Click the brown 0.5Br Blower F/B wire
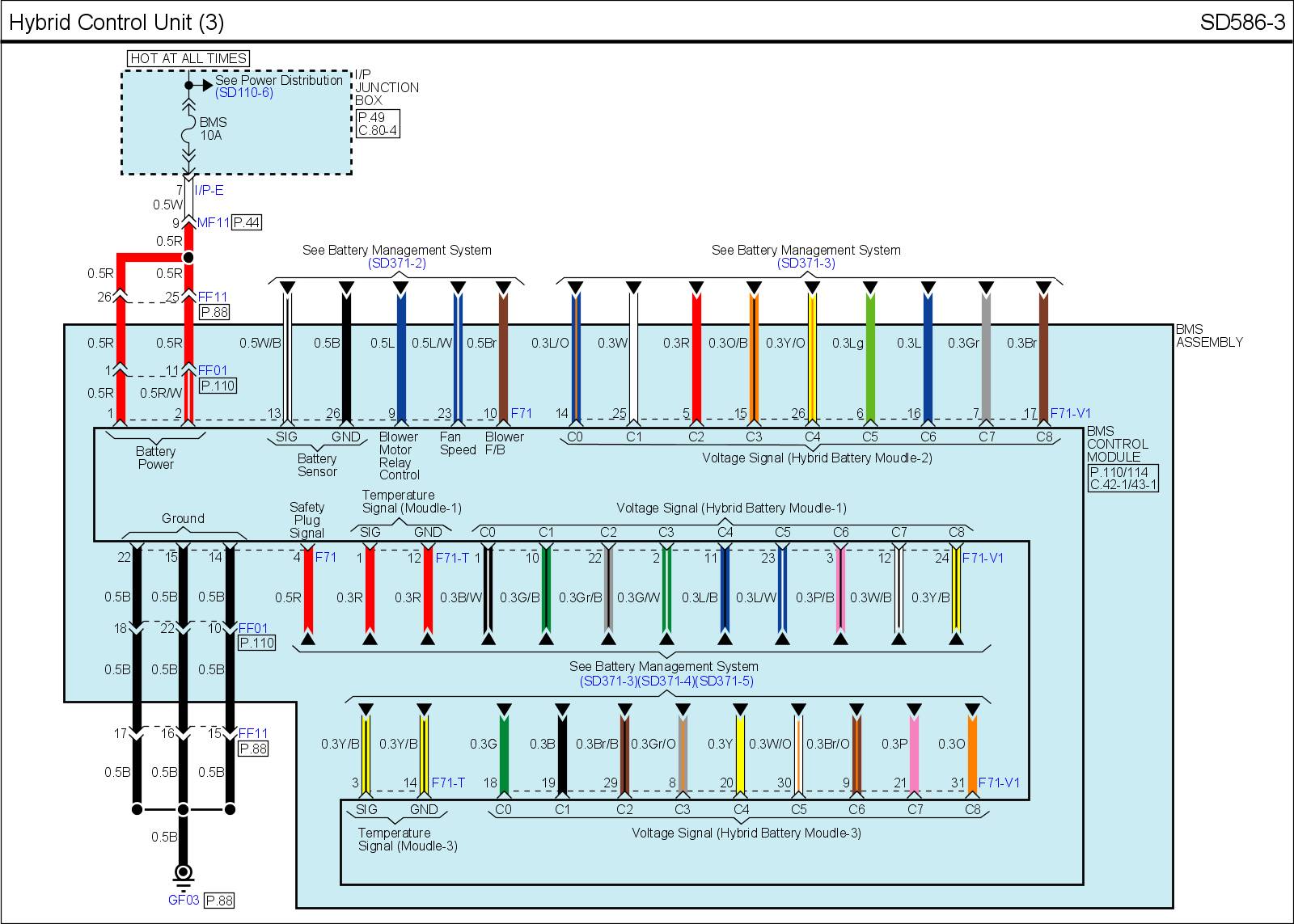The image size is (1294, 924). (503, 356)
